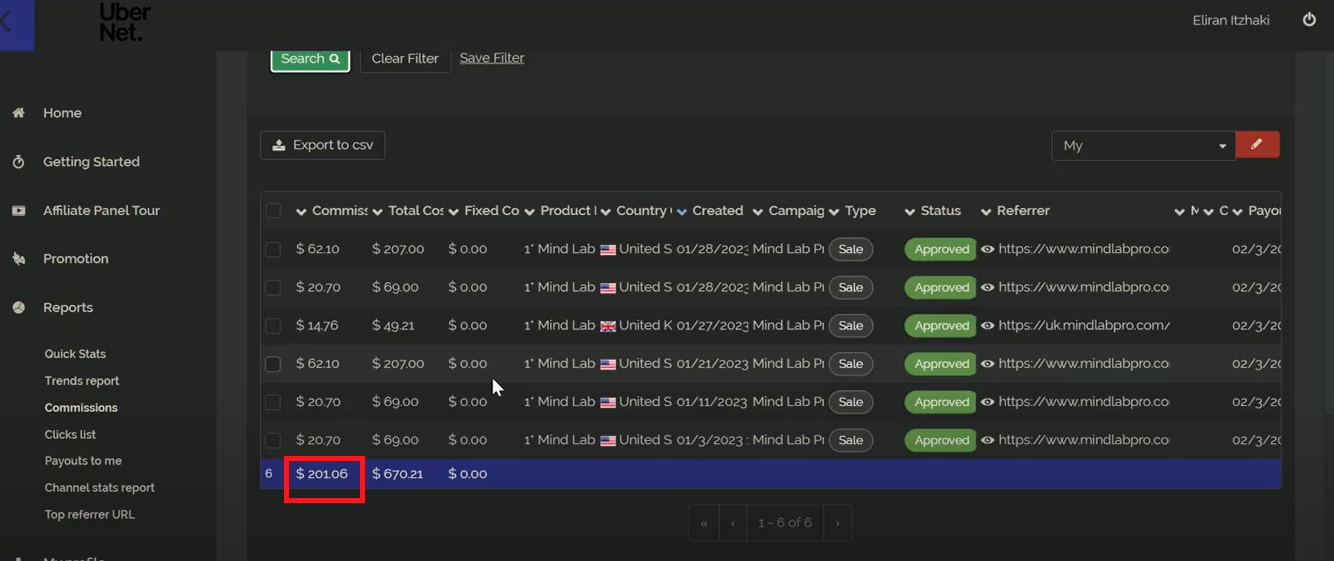
Task: Click the United K country cell
Action: tap(636, 326)
